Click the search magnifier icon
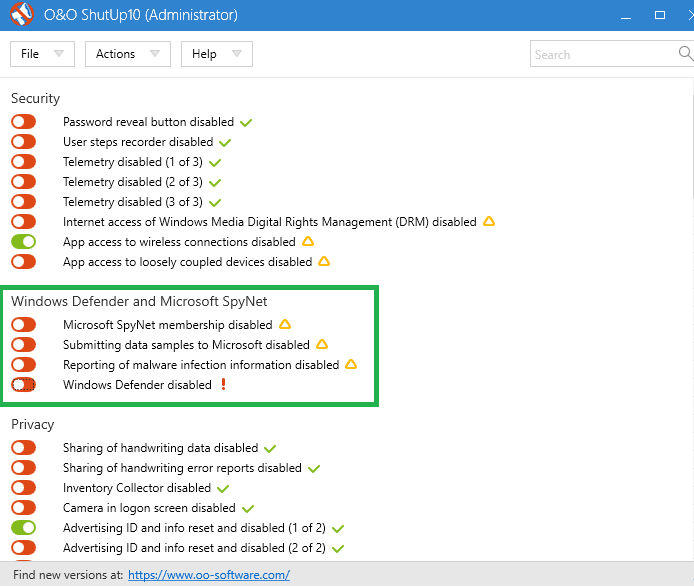The height and width of the screenshot is (587, 694). coord(685,54)
